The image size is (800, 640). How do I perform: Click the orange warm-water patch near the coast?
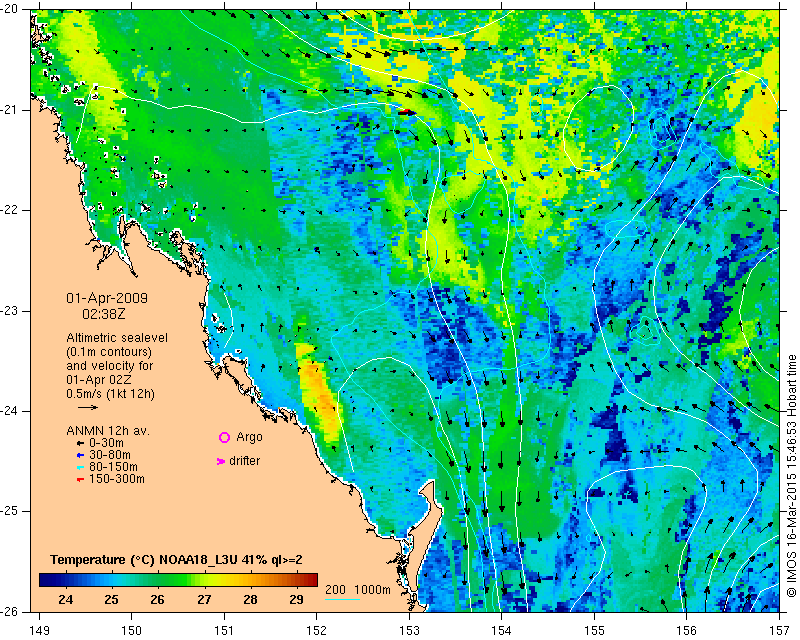319,393
